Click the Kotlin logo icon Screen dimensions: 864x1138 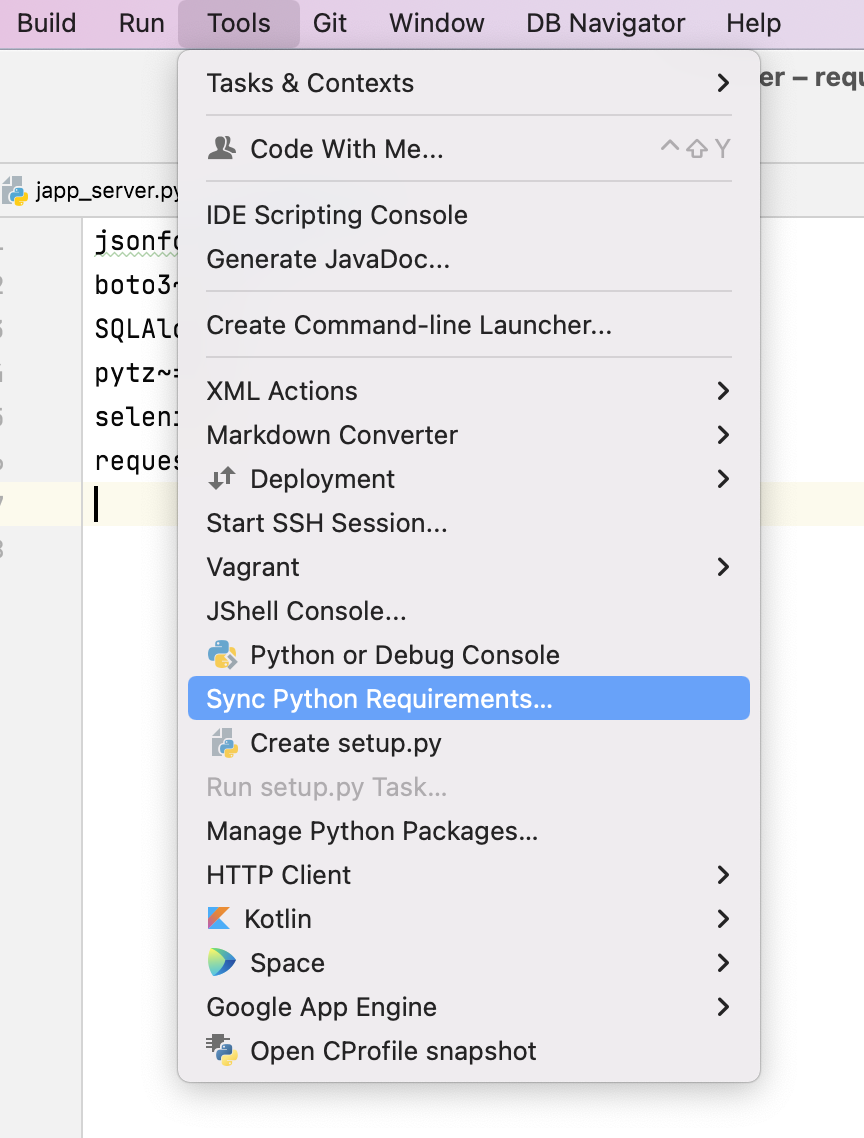point(219,919)
